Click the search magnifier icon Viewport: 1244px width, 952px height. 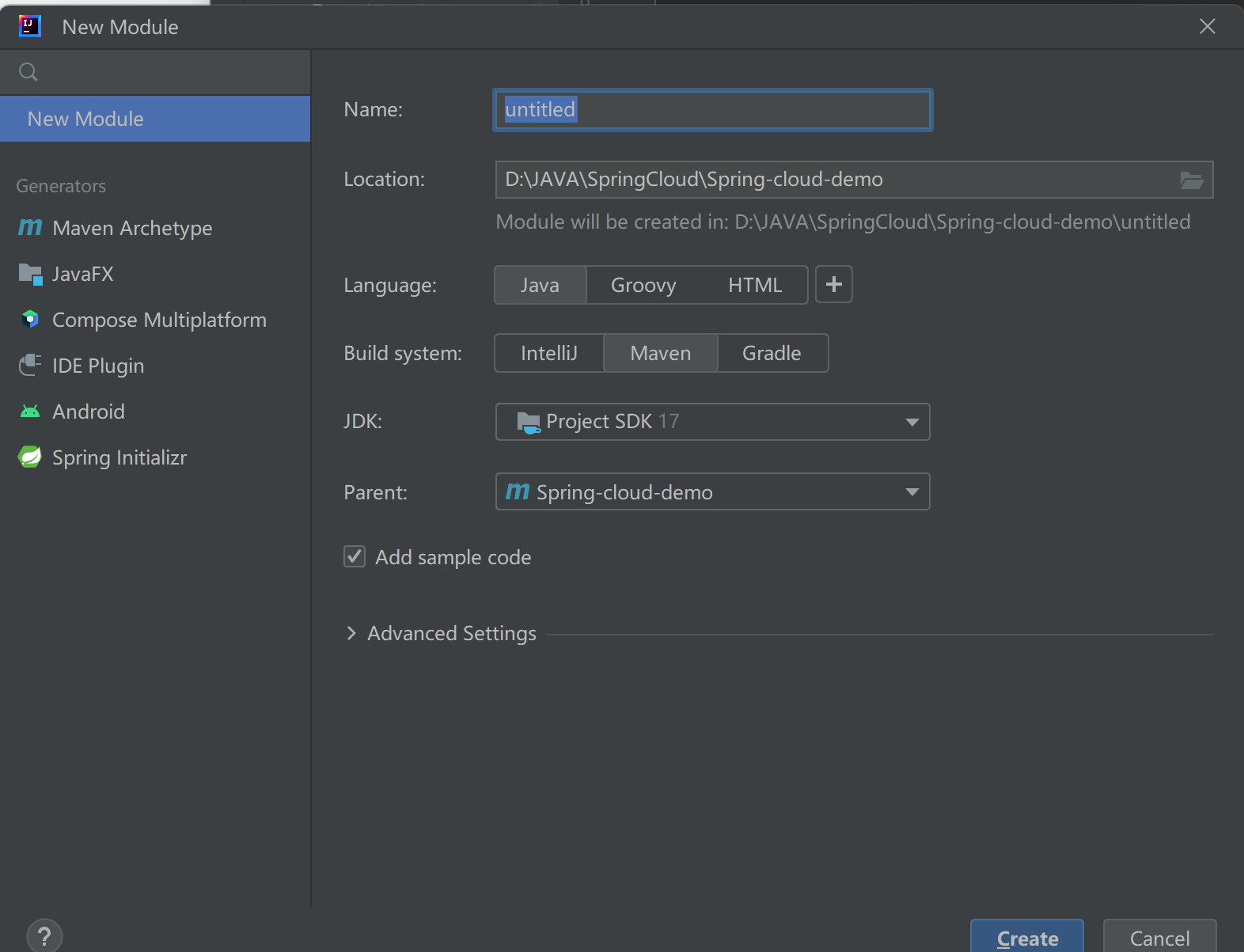click(28, 72)
